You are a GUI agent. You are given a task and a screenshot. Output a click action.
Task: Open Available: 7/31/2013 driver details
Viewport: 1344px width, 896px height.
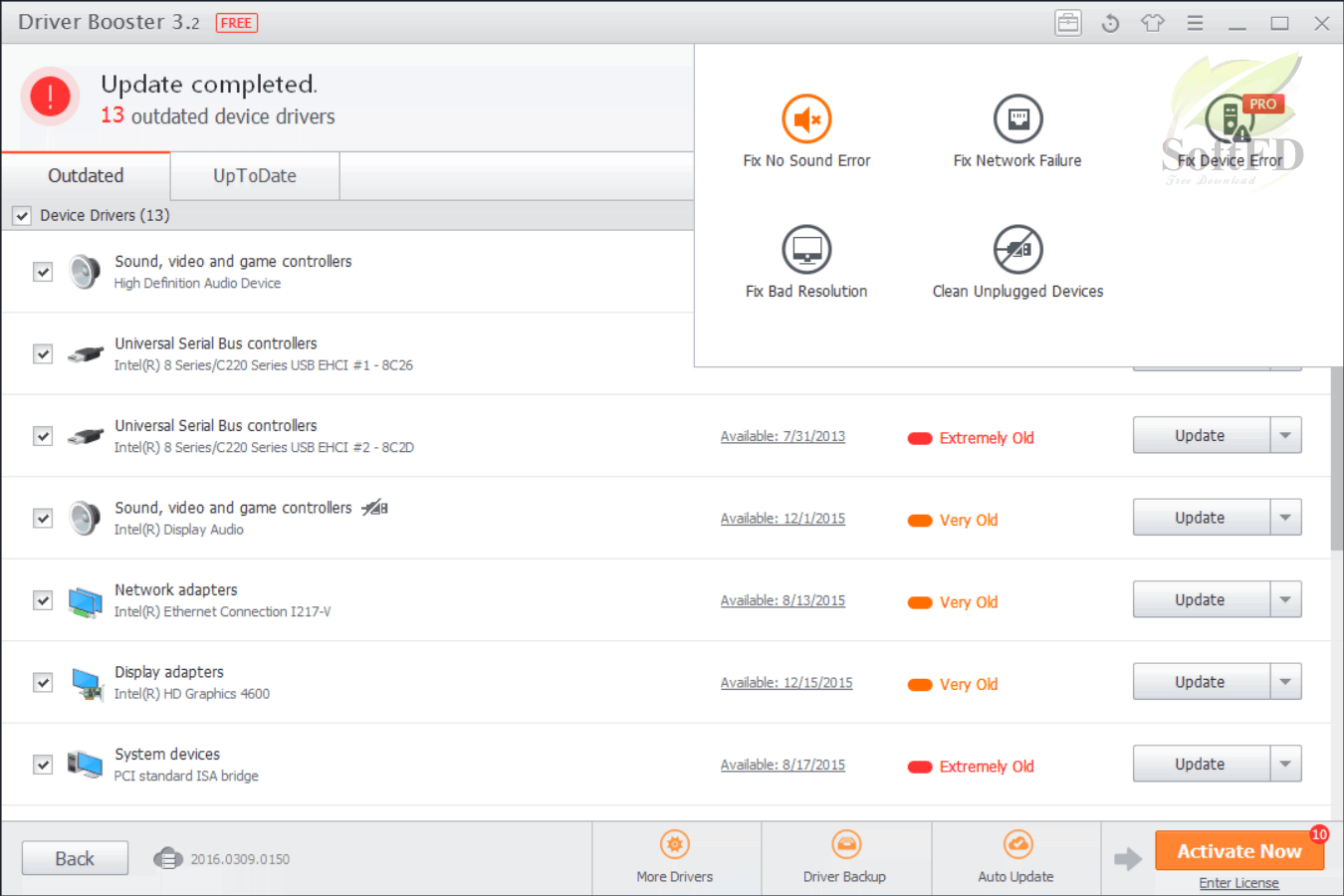(x=783, y=436)
